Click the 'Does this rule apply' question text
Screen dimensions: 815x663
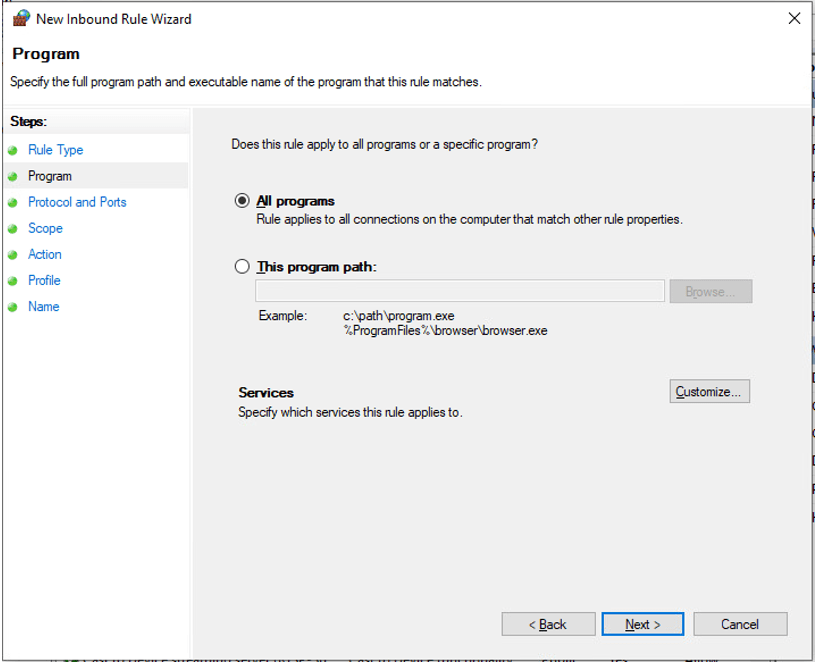click(x=385, y=144)
